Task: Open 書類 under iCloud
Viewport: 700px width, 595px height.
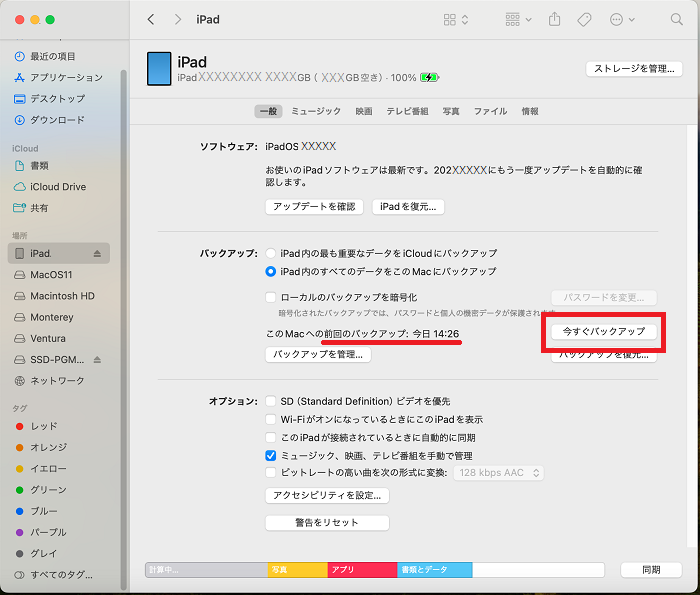Action: [x=31, y=166]
